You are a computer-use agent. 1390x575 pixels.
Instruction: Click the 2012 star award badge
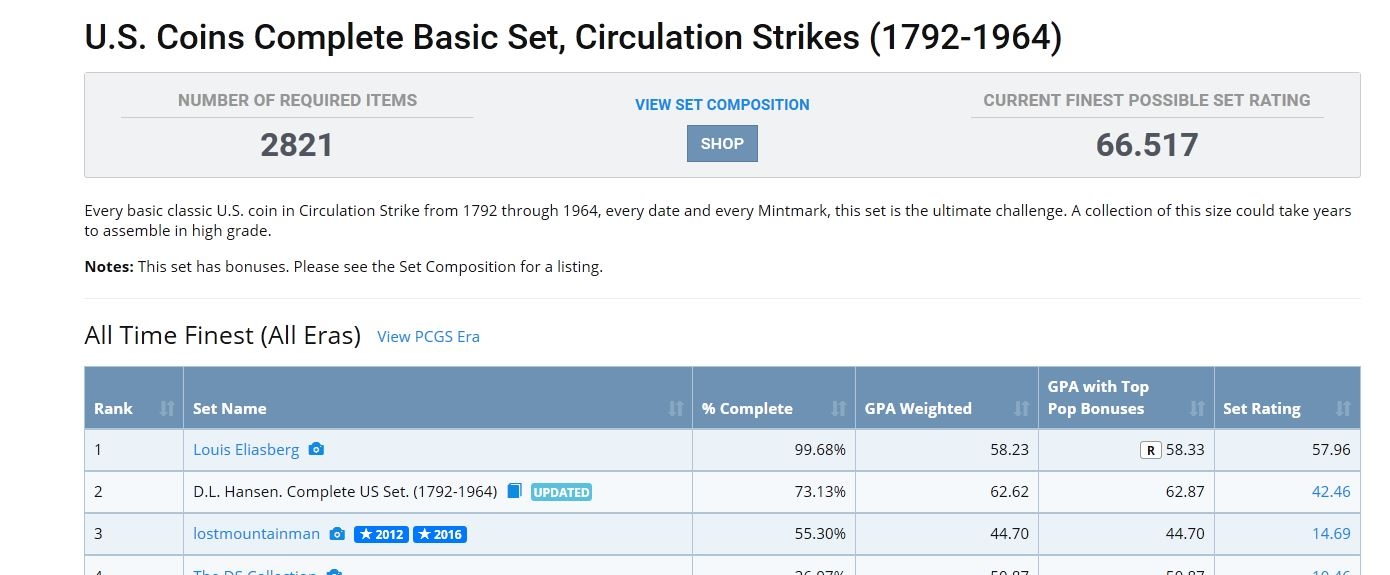(x=381, y=534)
